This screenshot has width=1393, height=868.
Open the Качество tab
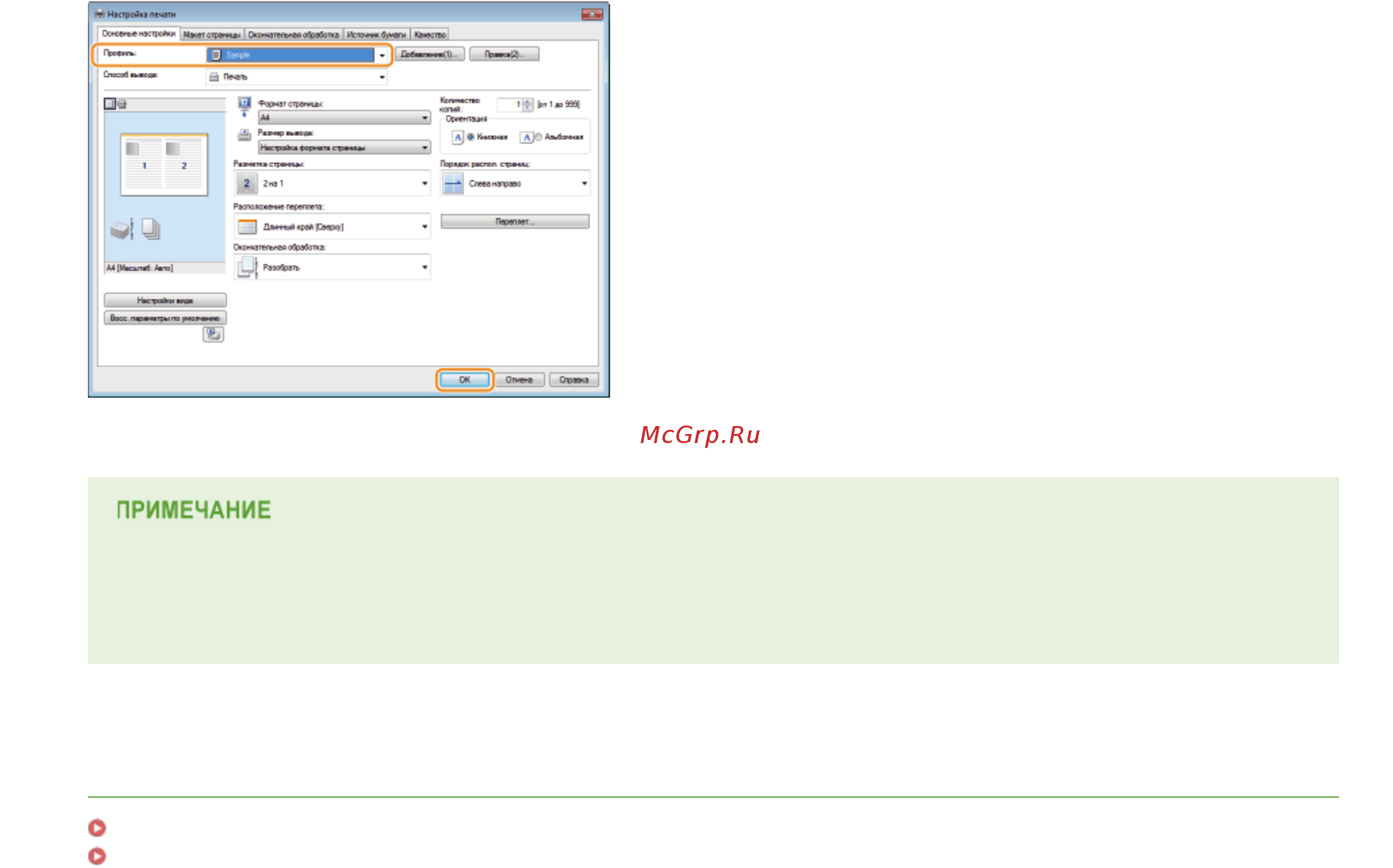(x=430, y=35)
